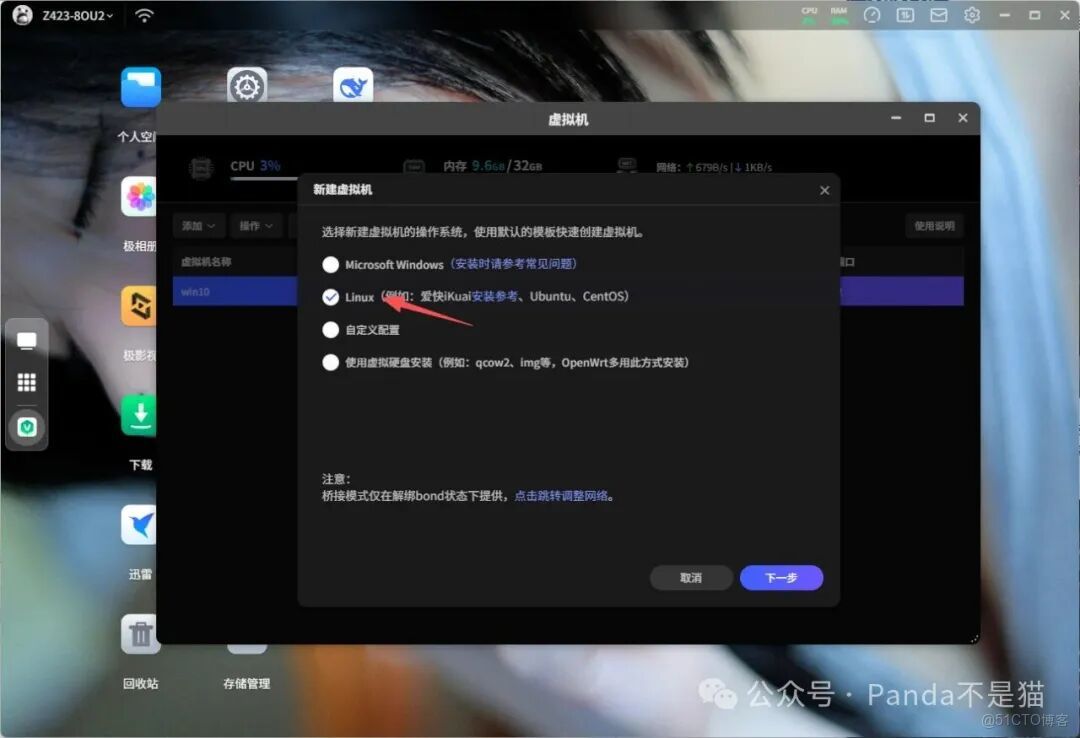
Task: Choose the 自定义配置 custom configuration option
Action: [330, 329]
